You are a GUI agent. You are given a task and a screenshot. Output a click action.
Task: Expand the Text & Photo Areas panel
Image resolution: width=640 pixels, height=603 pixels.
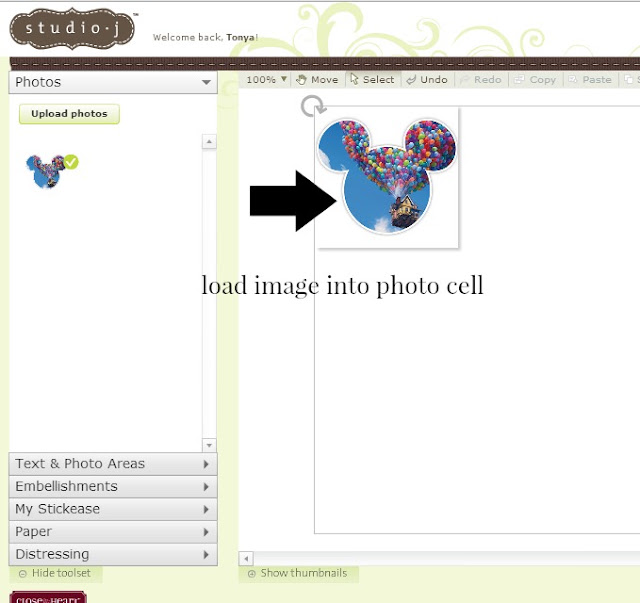pyautogui.click(x=113, y=464)
